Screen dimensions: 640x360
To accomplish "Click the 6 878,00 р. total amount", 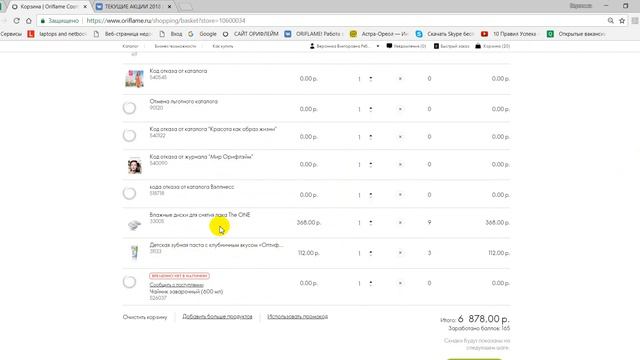I will click(484, 319).
